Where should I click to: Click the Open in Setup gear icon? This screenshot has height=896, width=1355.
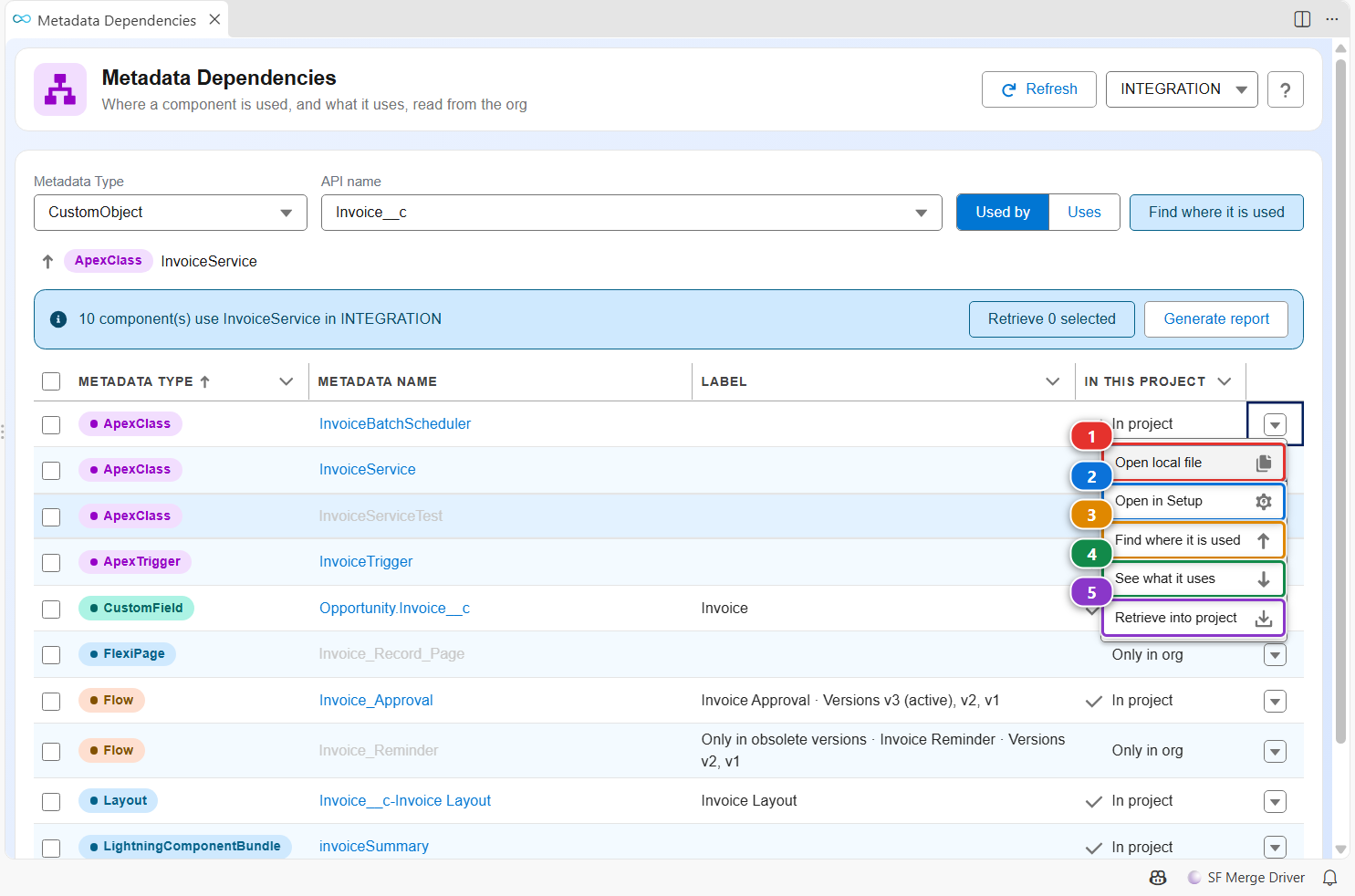pos(1264,502)
